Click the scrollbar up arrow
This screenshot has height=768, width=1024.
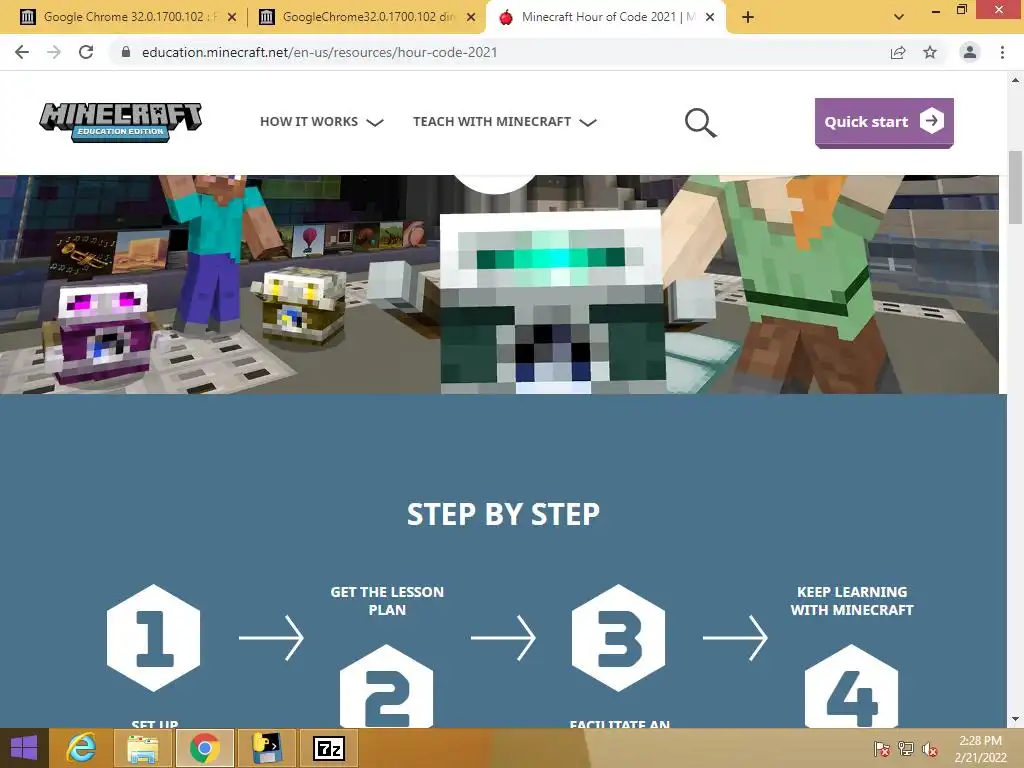click(1016, 80)
